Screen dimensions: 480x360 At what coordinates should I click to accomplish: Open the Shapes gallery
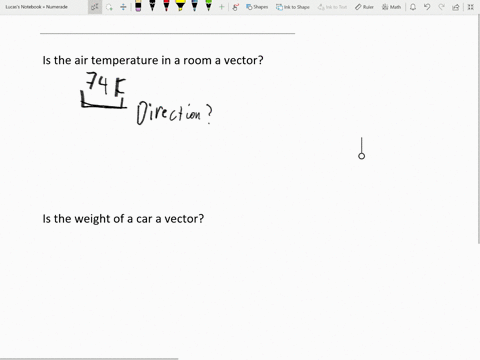pos(257,7)
